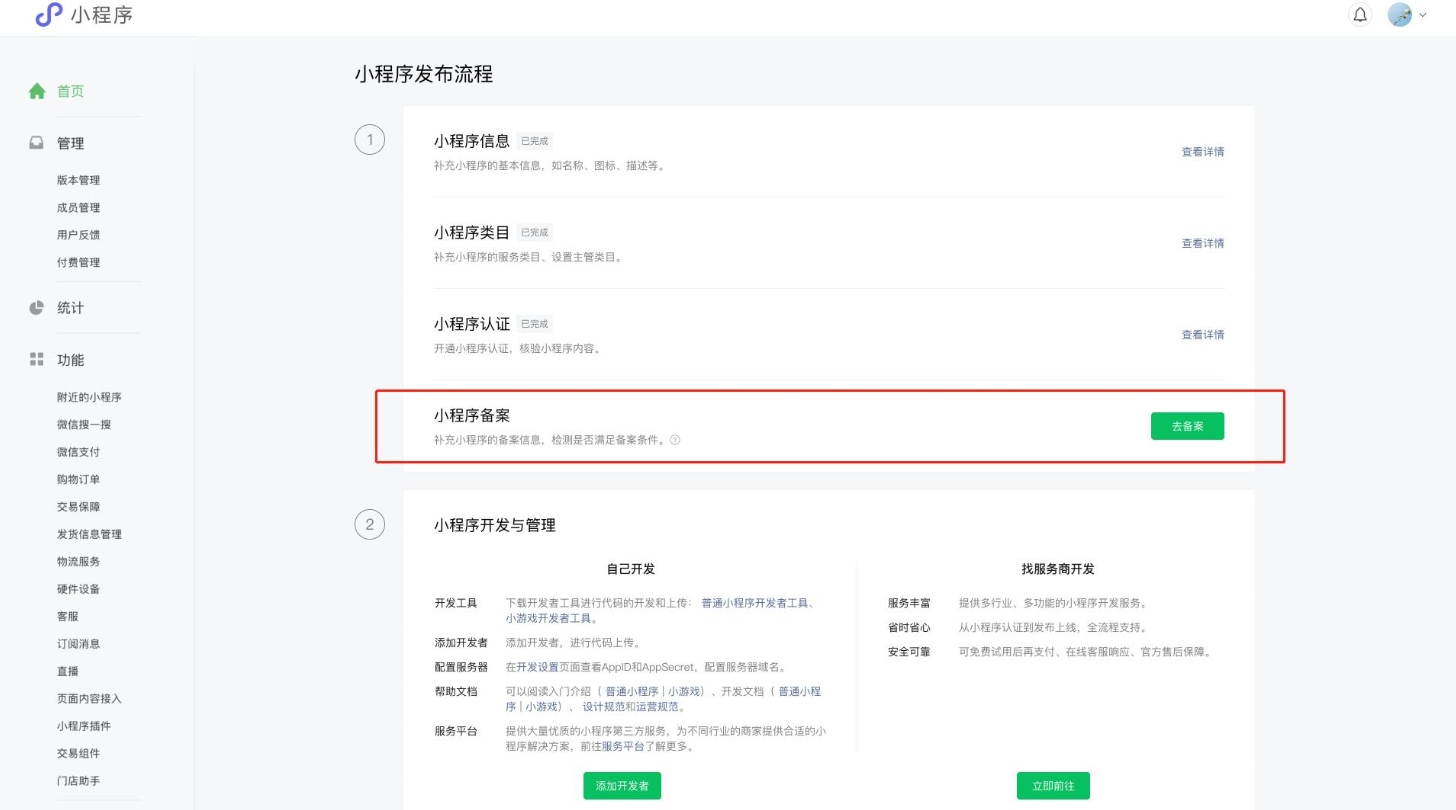Select 微信搜一搜 in the sidebar
This screenshot has width=1456, height=810.
(x=84, y=425)
